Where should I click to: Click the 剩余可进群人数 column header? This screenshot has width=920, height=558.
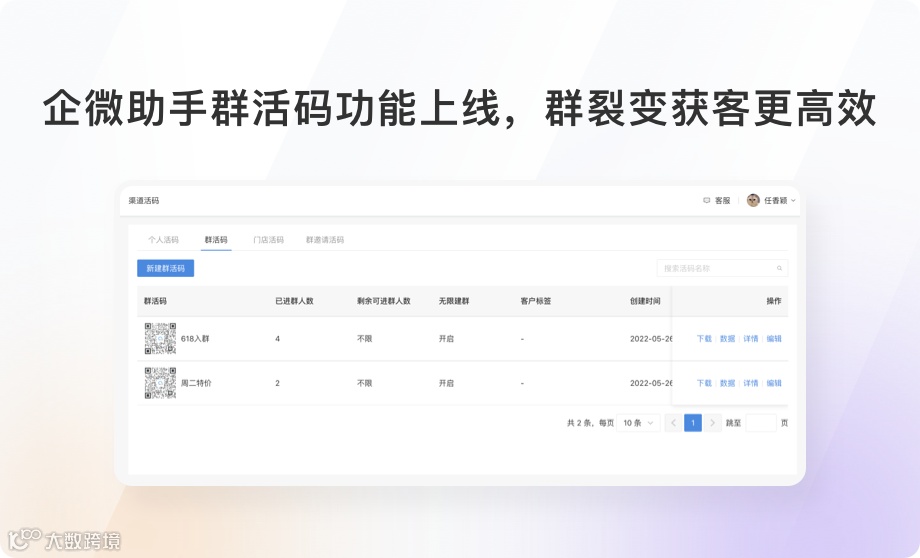coord(384,301)
